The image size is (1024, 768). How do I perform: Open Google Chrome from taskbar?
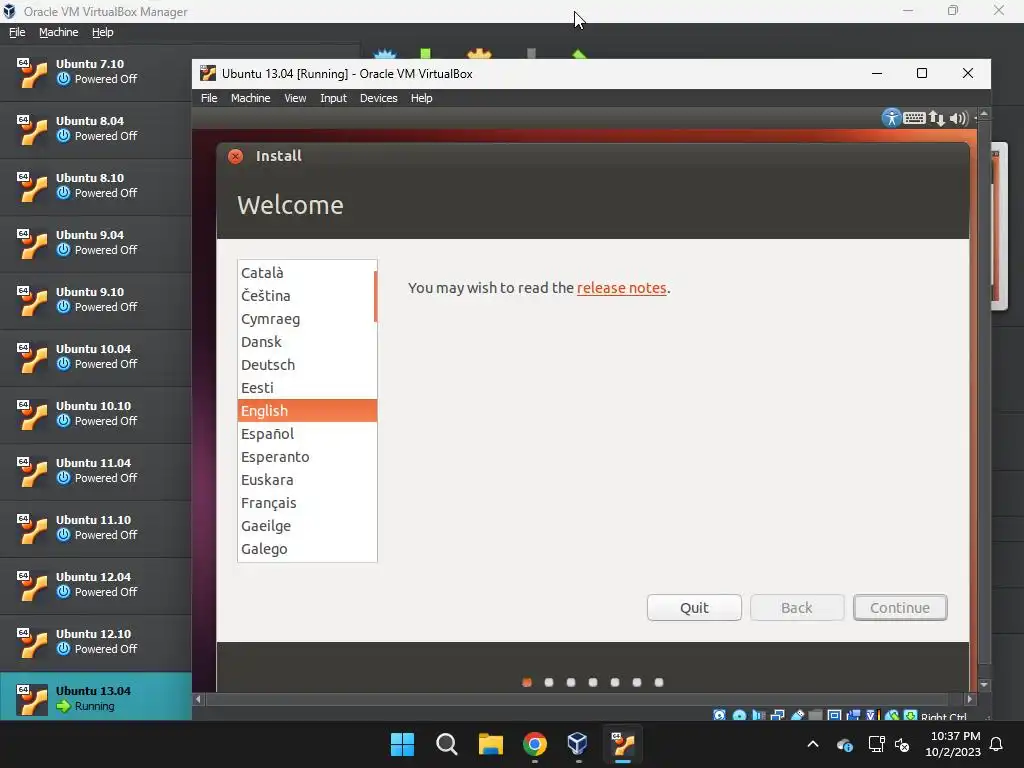534,744
